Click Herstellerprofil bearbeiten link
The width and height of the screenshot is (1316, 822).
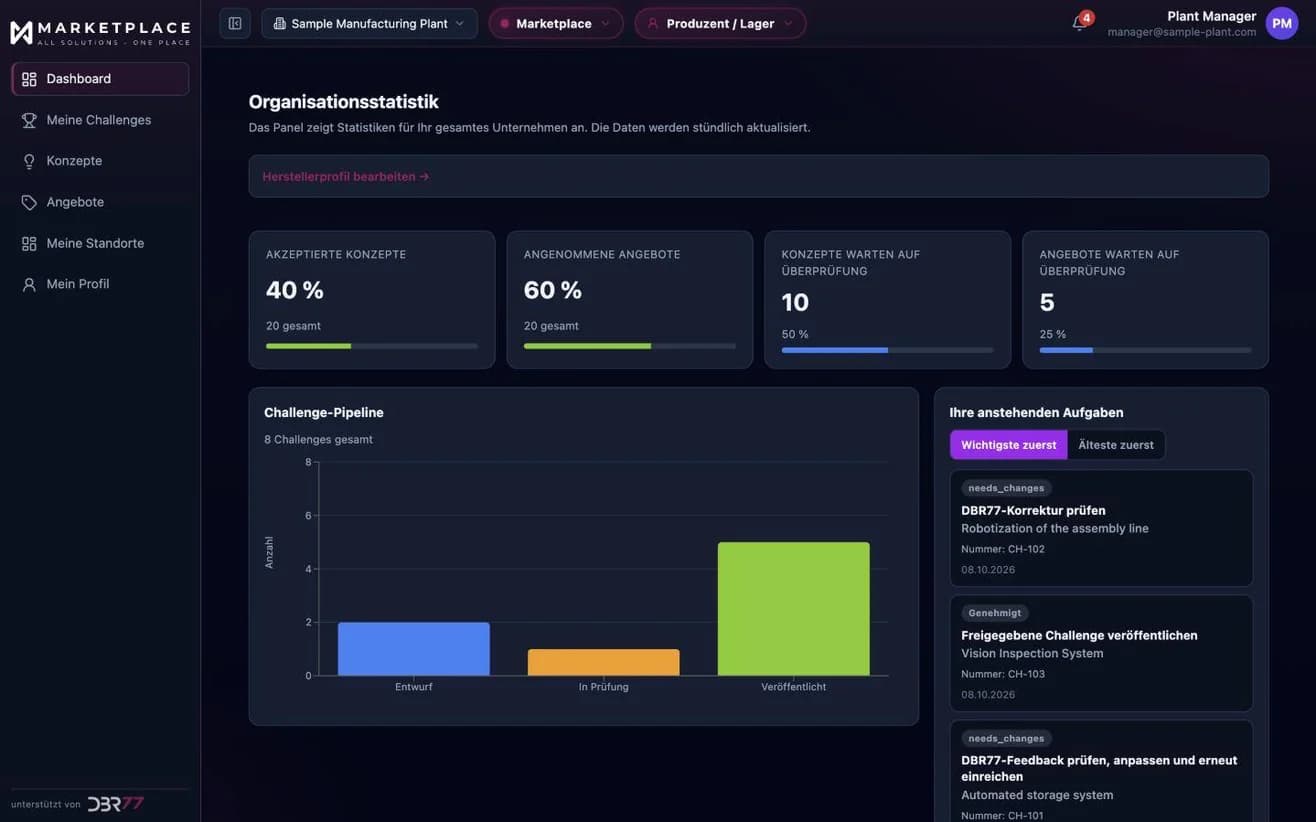click(x=346, y=176)
